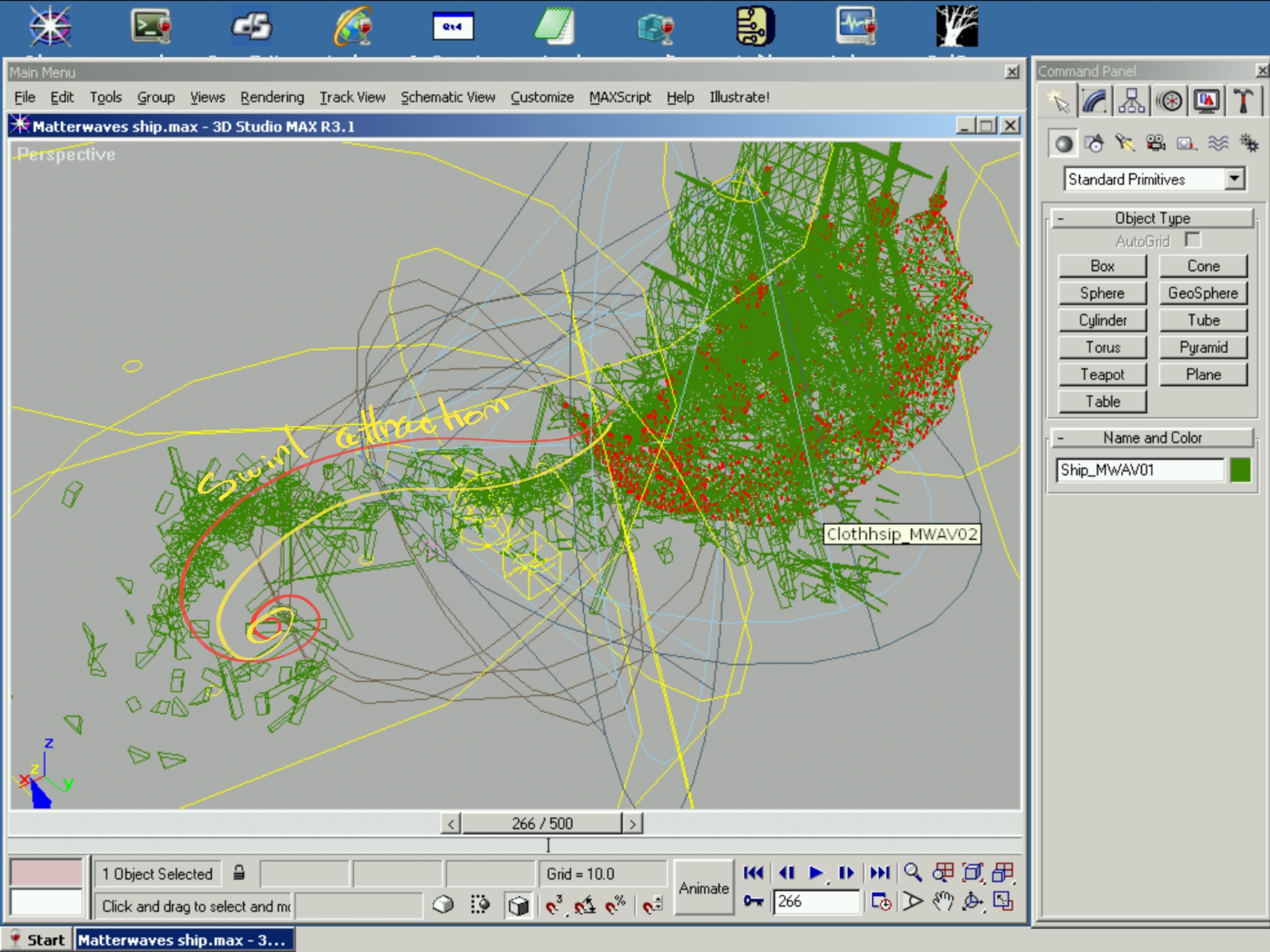The width and height of the screenshot is (1270, 952).
Task: Select the Lights category flashlight icon
Action: 1124,144
